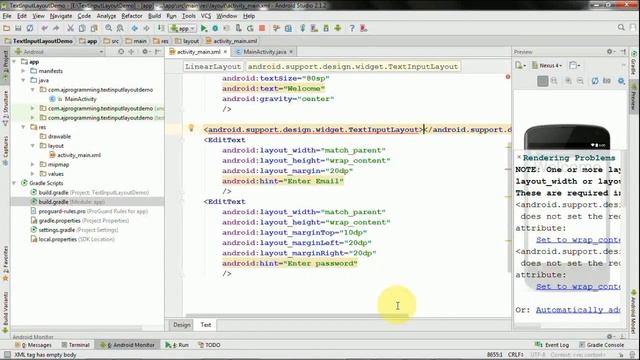Open the Refactor menu
Screen dimensions: 640x360
tap(132, 16)
